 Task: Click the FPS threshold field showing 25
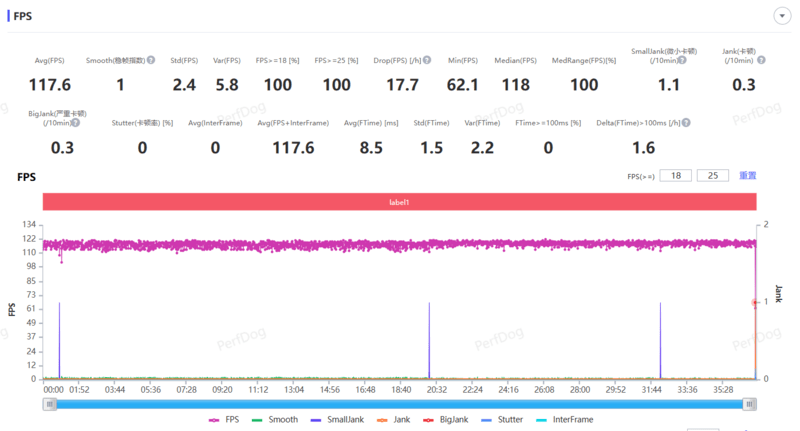[x=712, y=176]
